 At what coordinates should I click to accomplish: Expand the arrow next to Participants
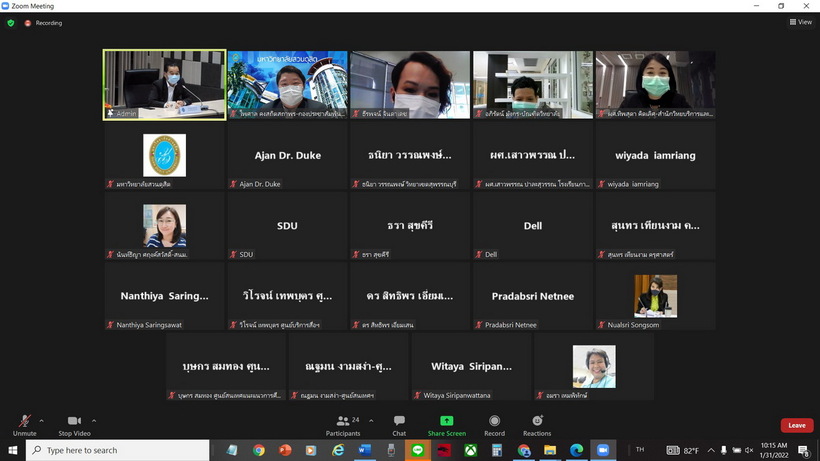pyautogui.click(x=371, y=421)
